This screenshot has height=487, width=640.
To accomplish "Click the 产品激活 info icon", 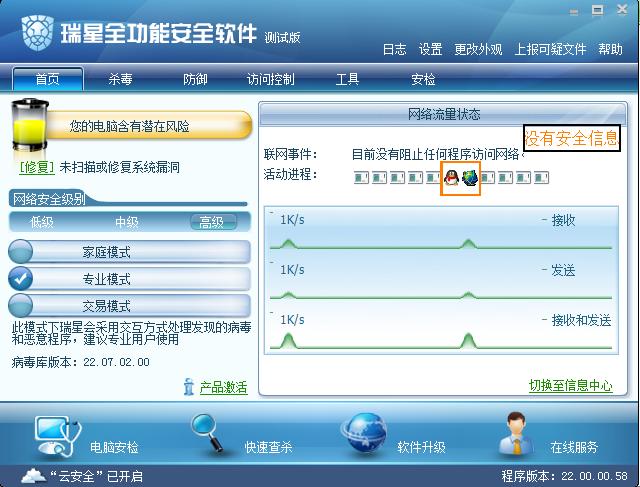I will pyautogui.click(x=189, y=387).
